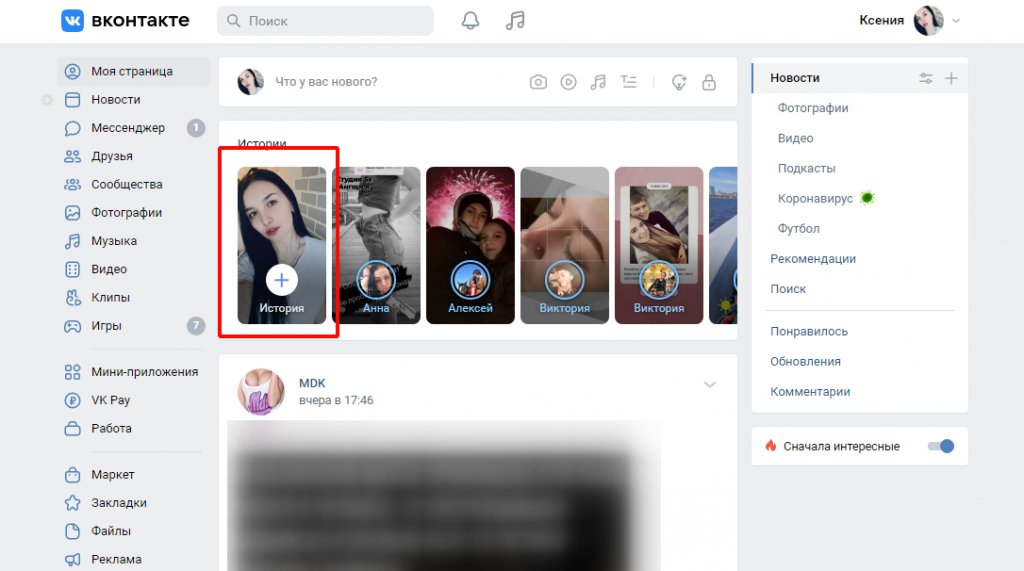Click the gear icon left of Новости
This screenshot has width=1024, height=571.
pyautogui.click(x=47, y=100)
